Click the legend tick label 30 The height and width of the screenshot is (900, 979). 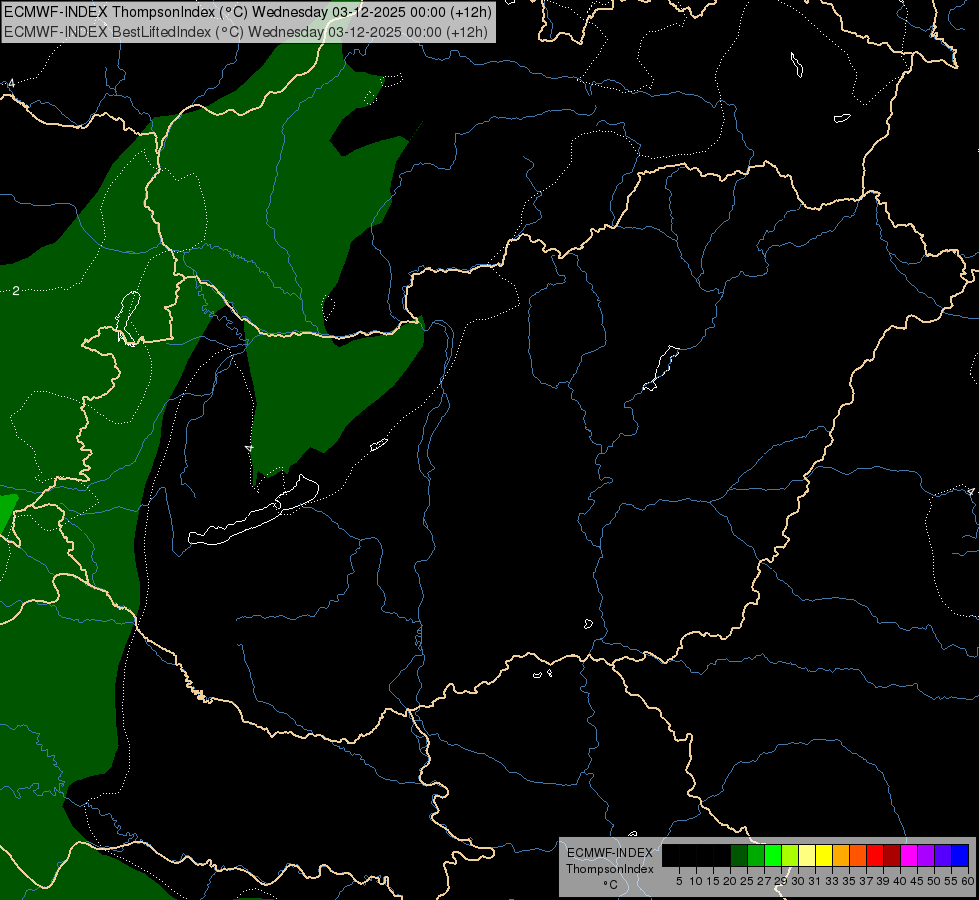pos(798,881)
